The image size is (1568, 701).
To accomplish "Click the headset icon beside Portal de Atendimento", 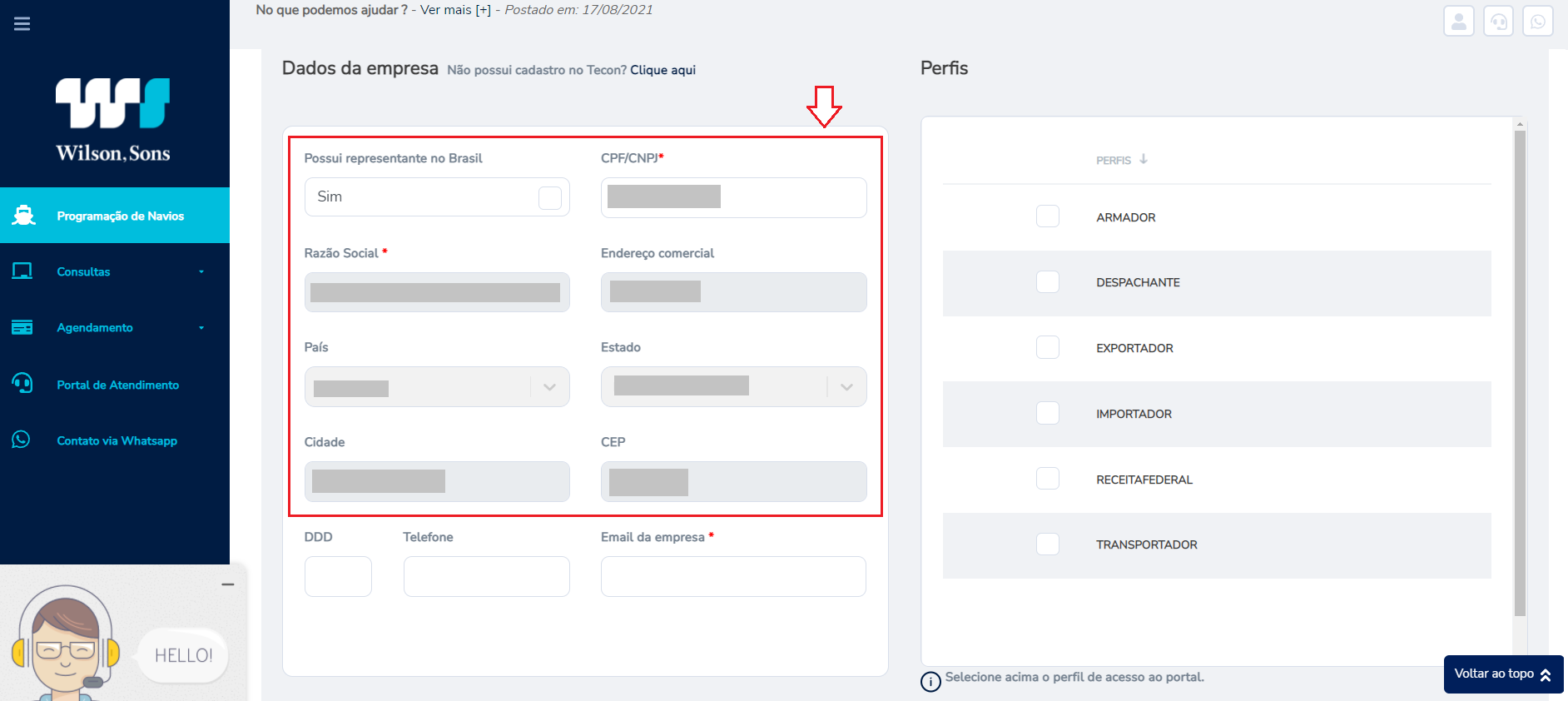I will pyautogui.click(x=22, y=384).
